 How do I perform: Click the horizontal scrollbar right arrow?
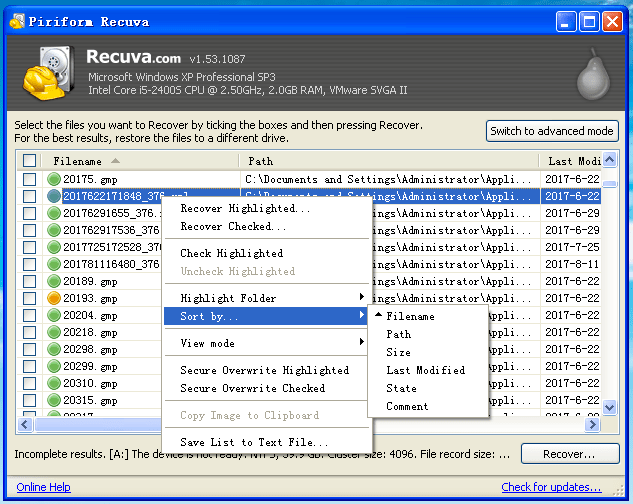click(x=593, y=424)
